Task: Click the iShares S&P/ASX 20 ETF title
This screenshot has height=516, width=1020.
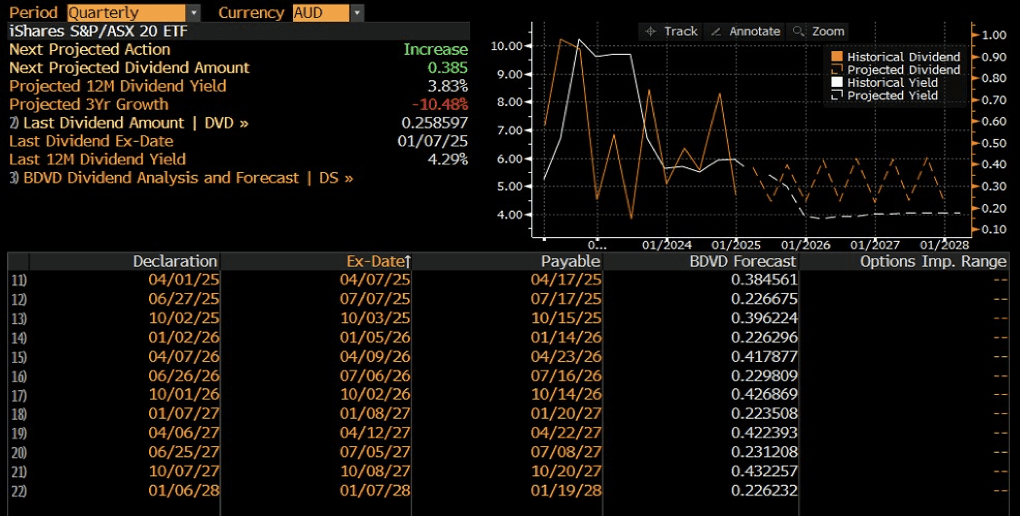Action: pos(98,31)
